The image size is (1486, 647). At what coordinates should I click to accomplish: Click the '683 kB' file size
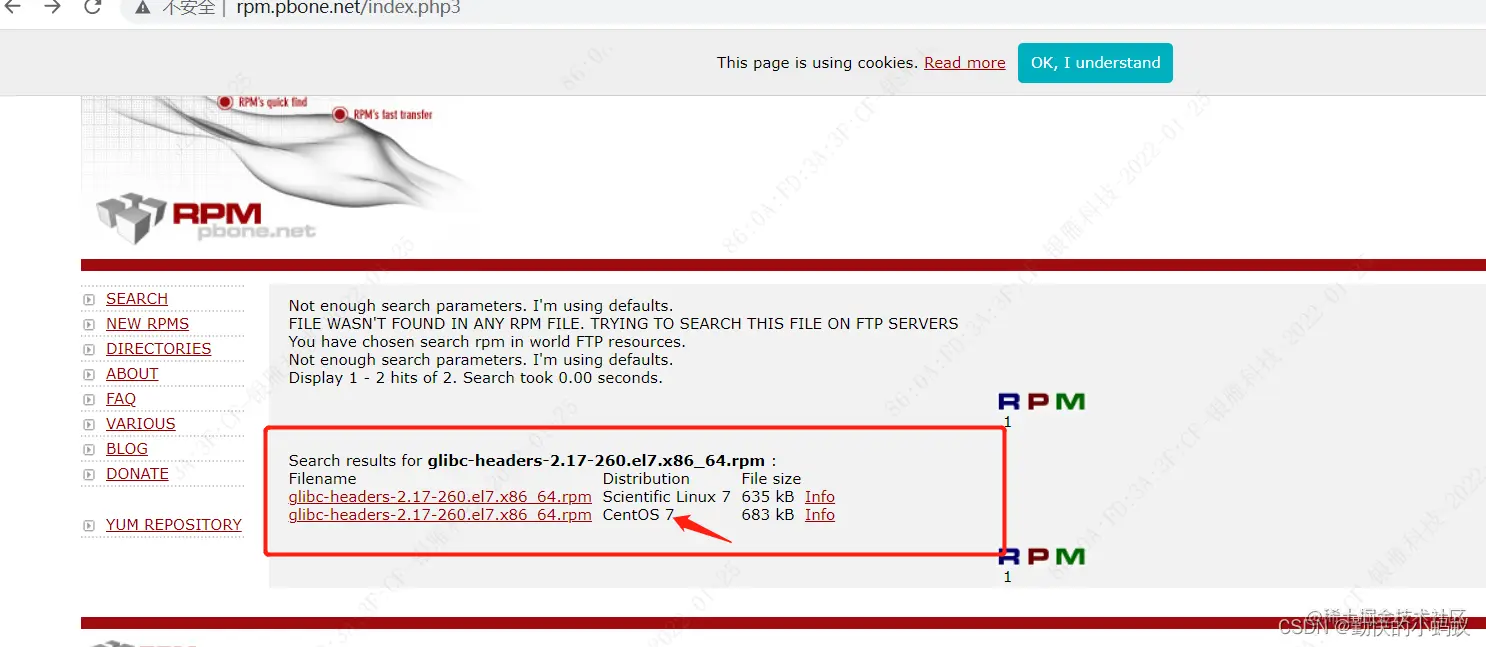[x=768, y=515]
